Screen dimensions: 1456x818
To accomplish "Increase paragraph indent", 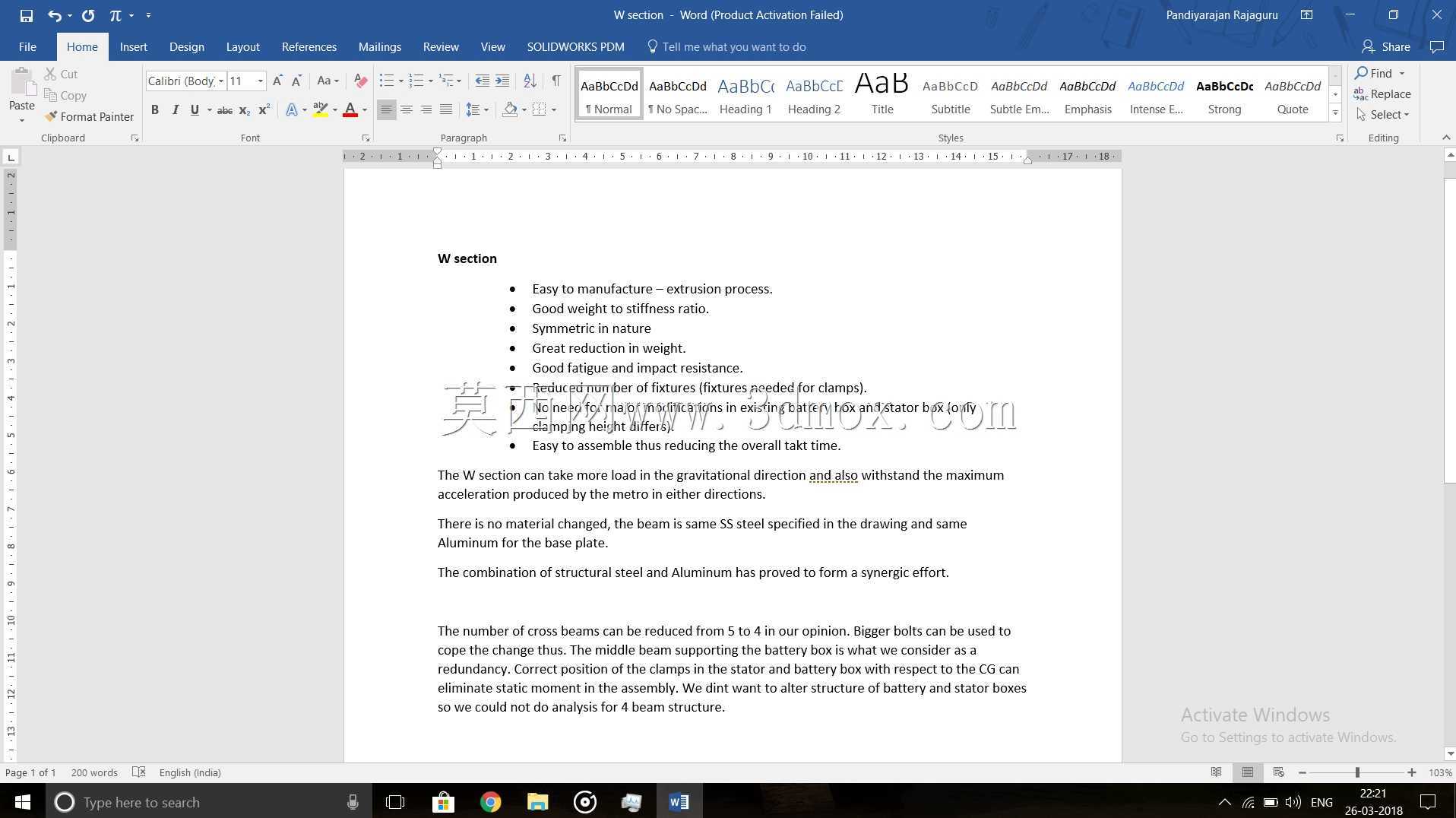I will click(502, 81).
